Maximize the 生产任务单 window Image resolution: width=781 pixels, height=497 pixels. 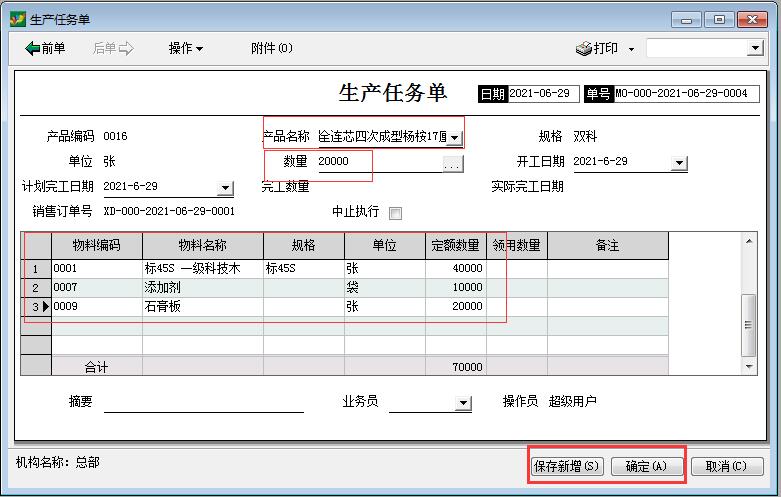(719, 20)
